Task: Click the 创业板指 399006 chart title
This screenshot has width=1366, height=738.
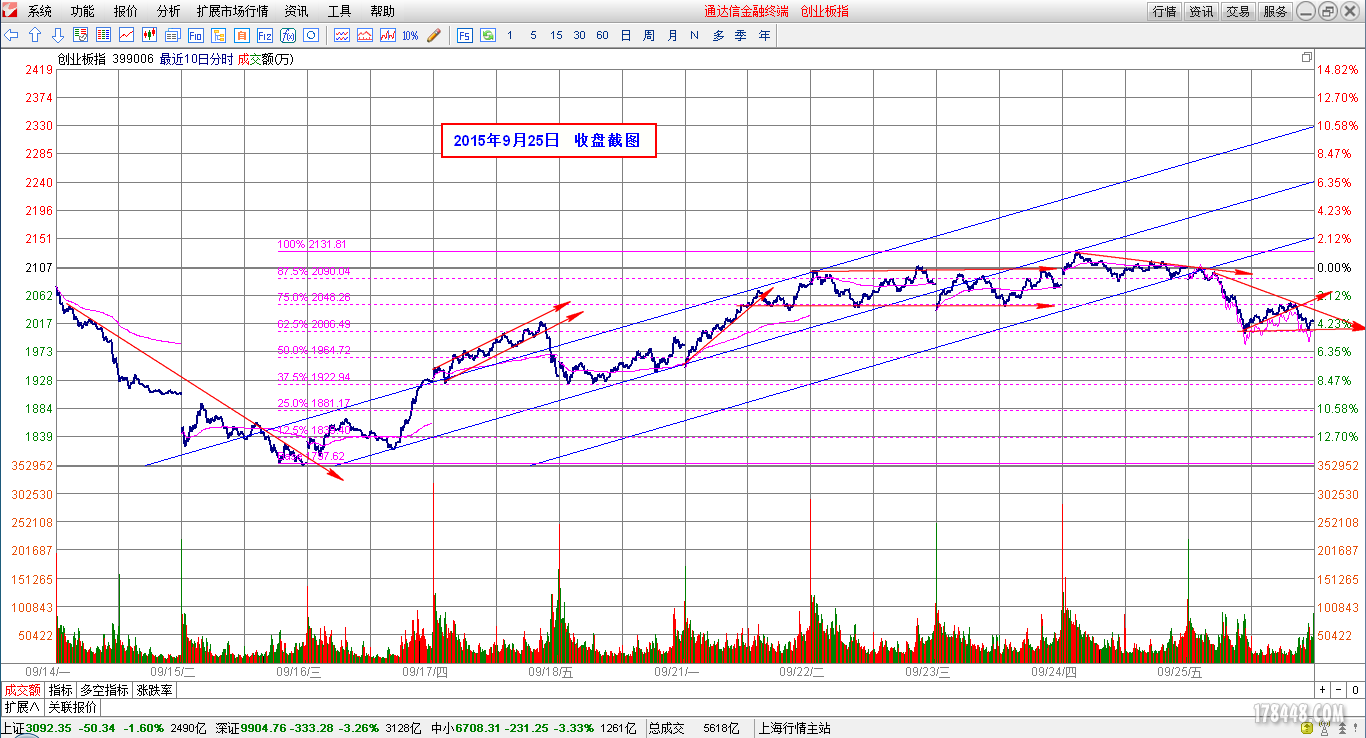Action: (105, 59)
